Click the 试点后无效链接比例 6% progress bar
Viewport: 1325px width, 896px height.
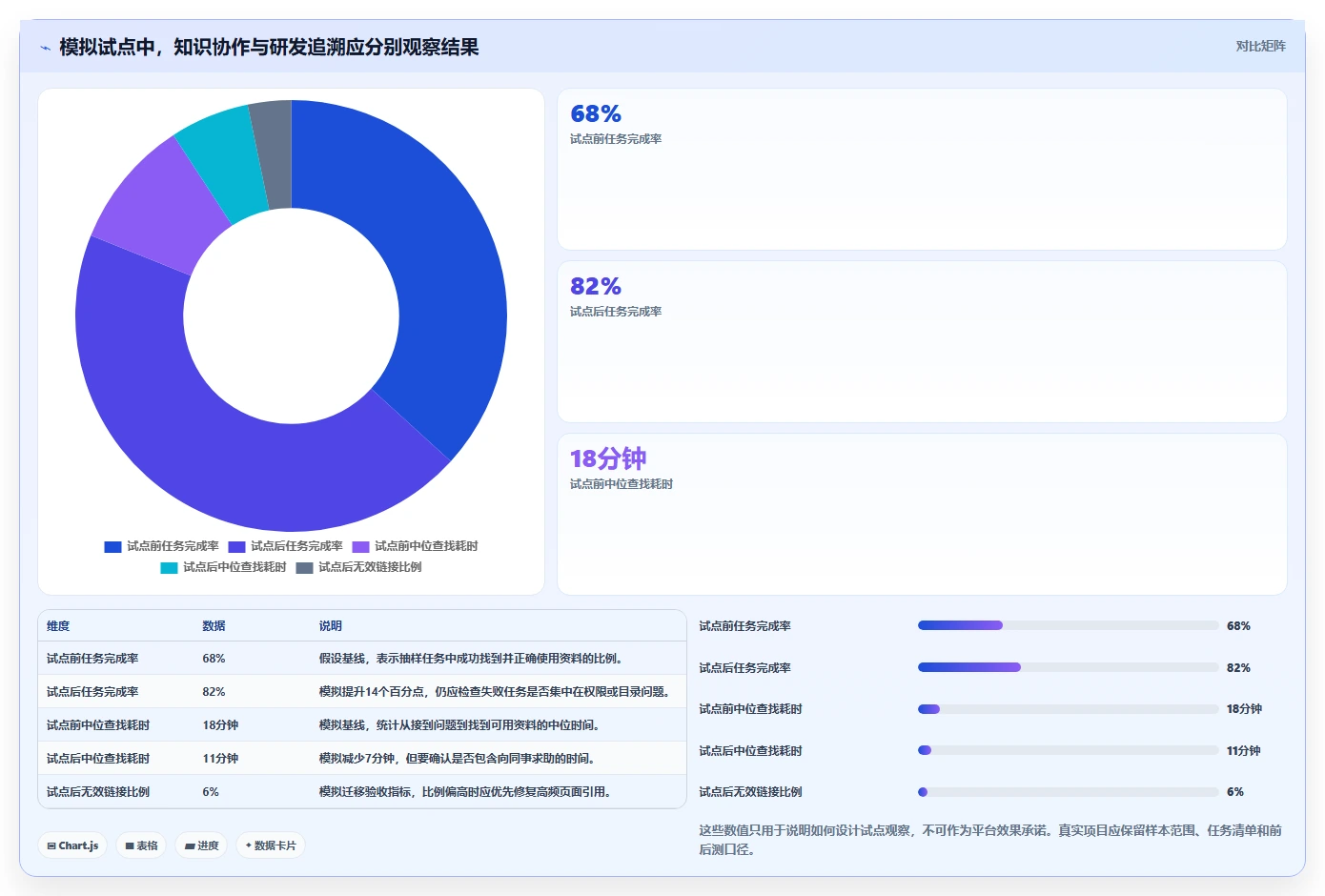pos(1068,792)
